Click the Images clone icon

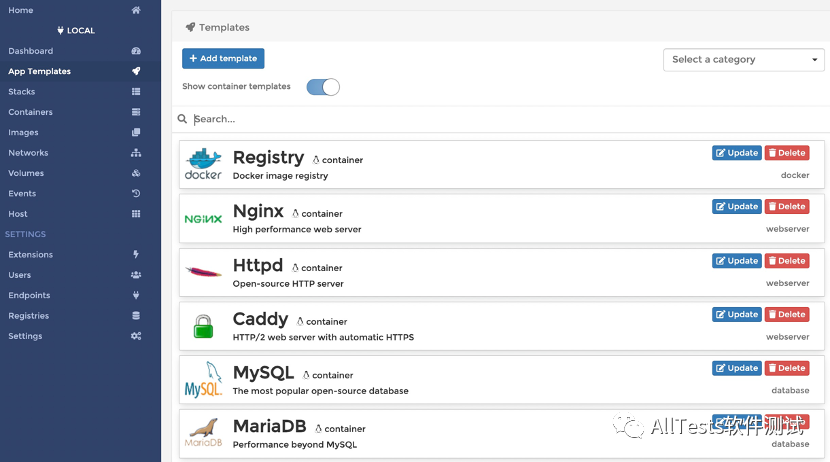136,132
